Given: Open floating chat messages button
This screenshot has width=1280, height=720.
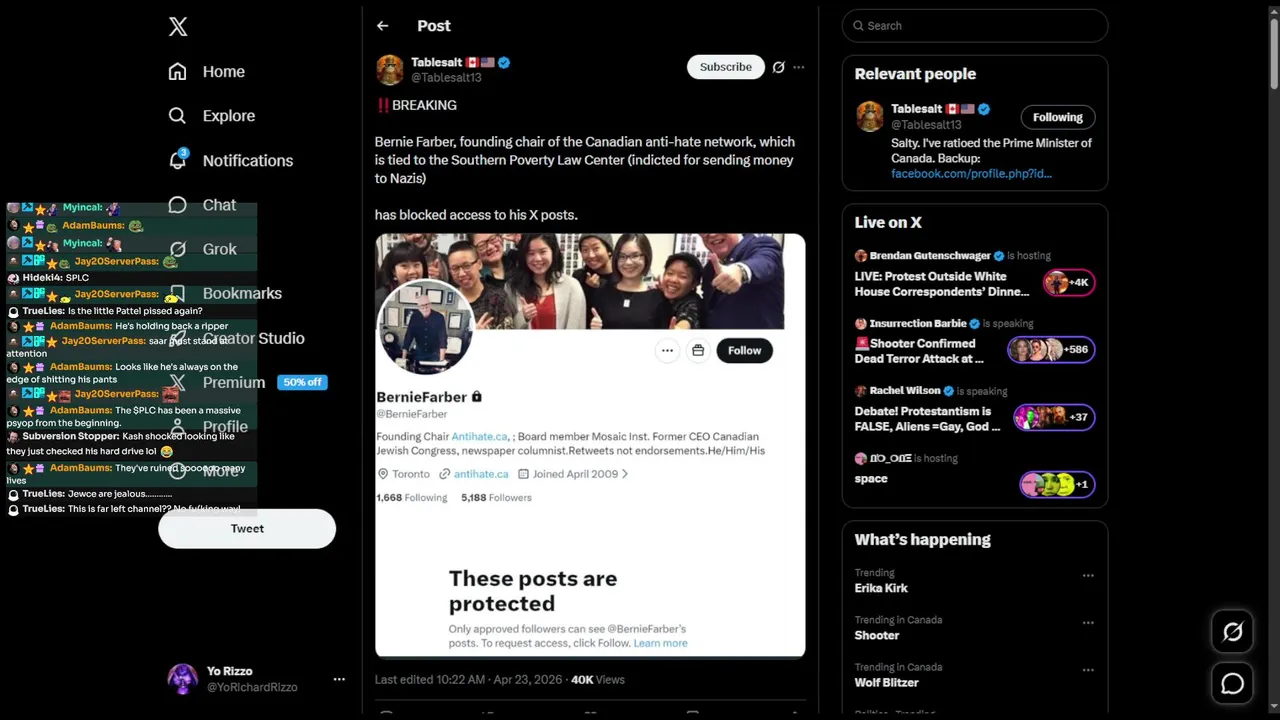Looking at the screenshot, I should coord(1232,683).
